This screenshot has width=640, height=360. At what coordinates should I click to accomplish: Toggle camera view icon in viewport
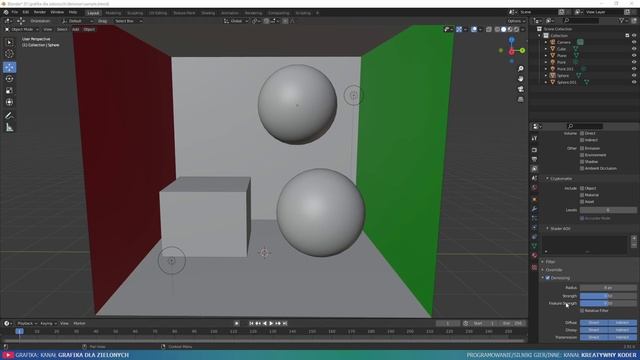[x=520, y=89]
